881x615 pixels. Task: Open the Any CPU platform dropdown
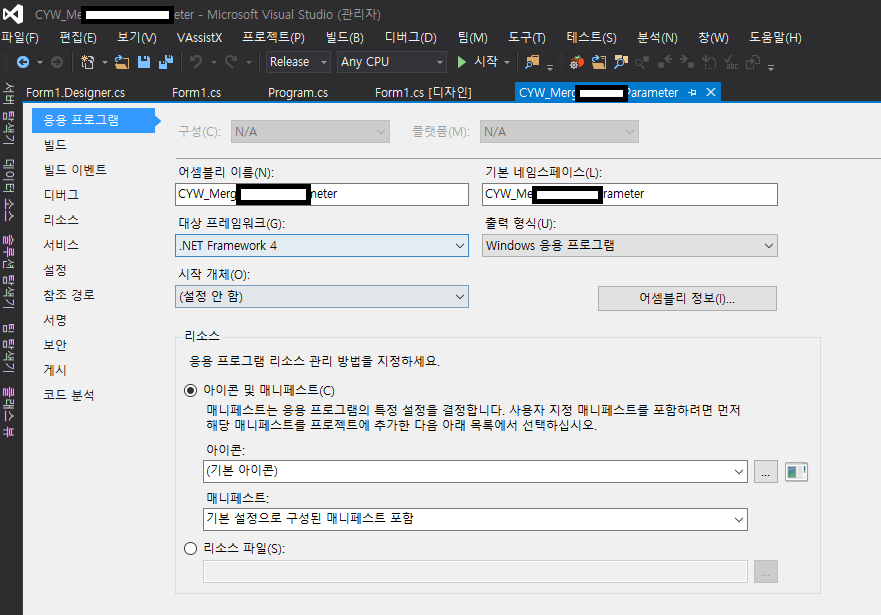click(392, 62)
